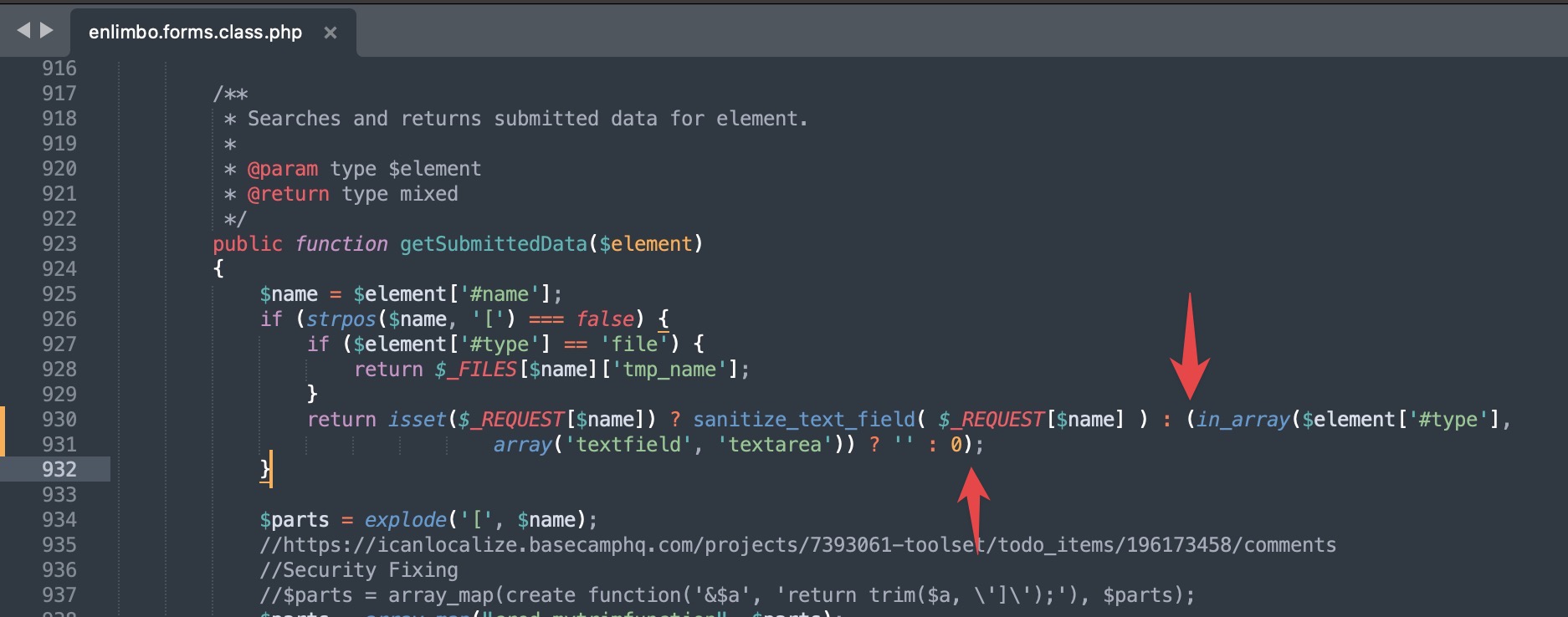Place cursor on getSubmittedData function name

pos(493,244)
